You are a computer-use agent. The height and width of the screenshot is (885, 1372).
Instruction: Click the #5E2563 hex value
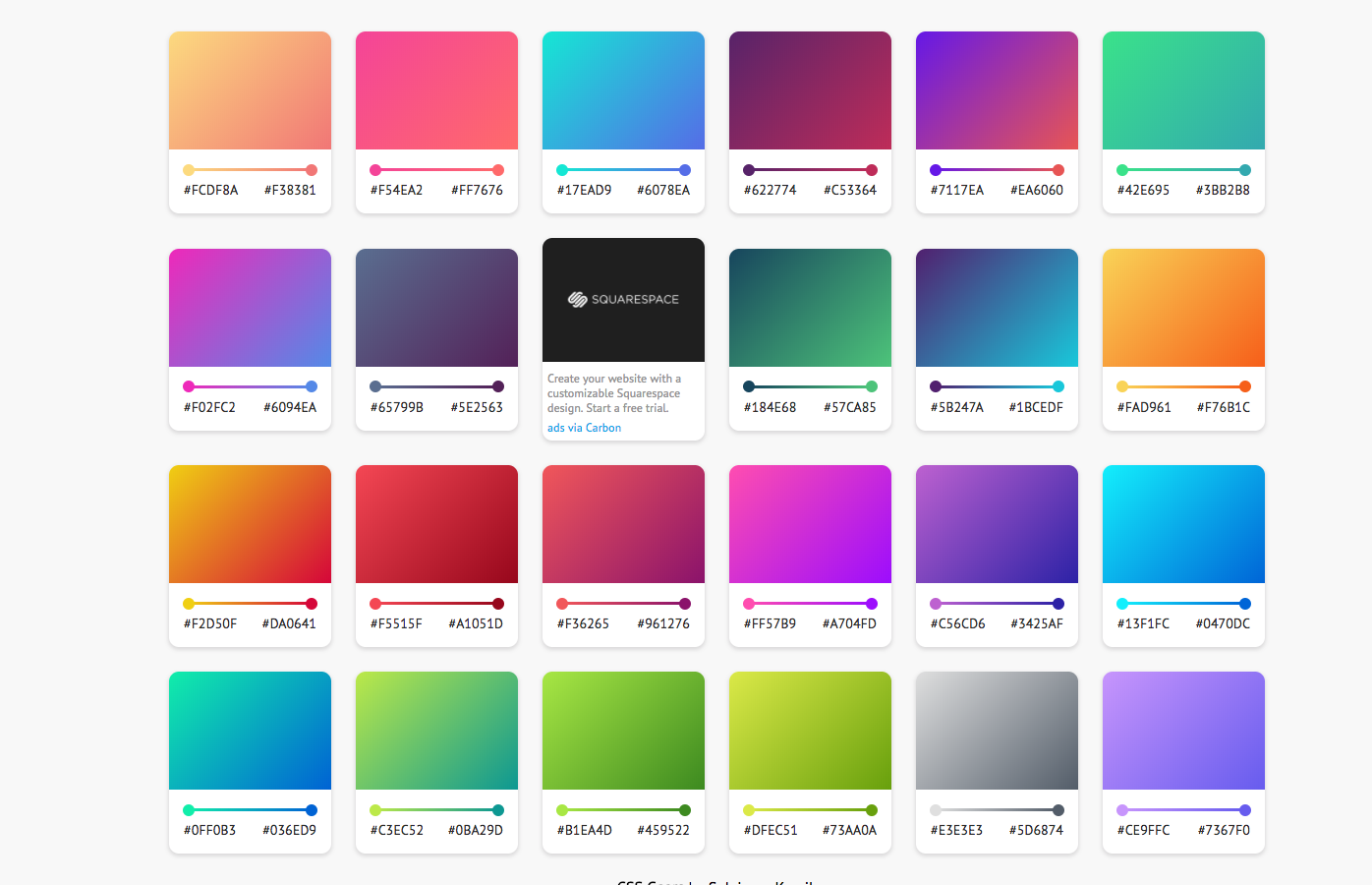point(477,407)
